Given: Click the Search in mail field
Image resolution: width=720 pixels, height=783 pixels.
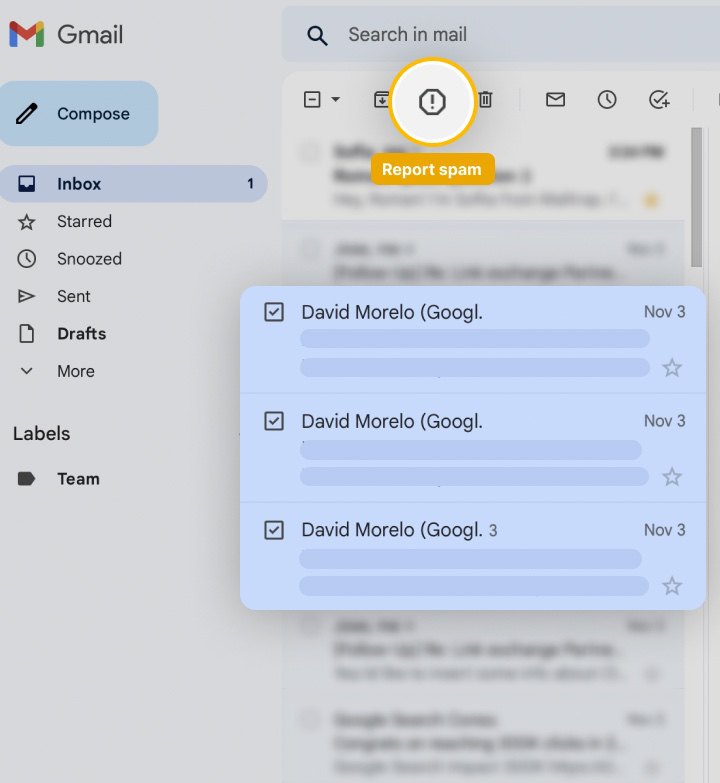Looking at the screenshot, I should point(500,35).
